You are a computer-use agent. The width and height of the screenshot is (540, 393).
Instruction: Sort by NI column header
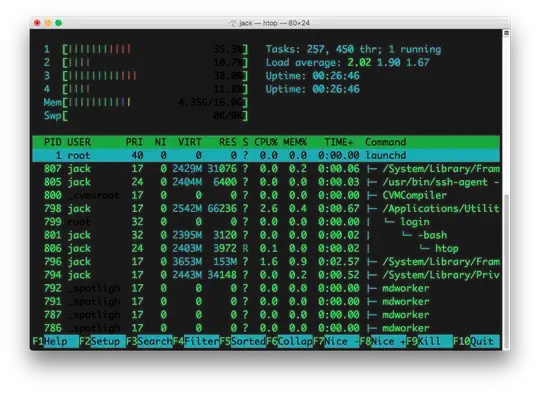[160, 142]
